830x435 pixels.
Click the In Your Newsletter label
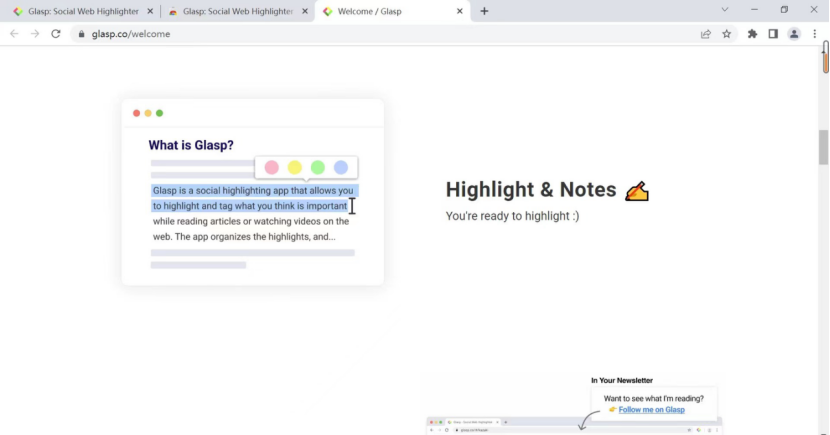622,380
